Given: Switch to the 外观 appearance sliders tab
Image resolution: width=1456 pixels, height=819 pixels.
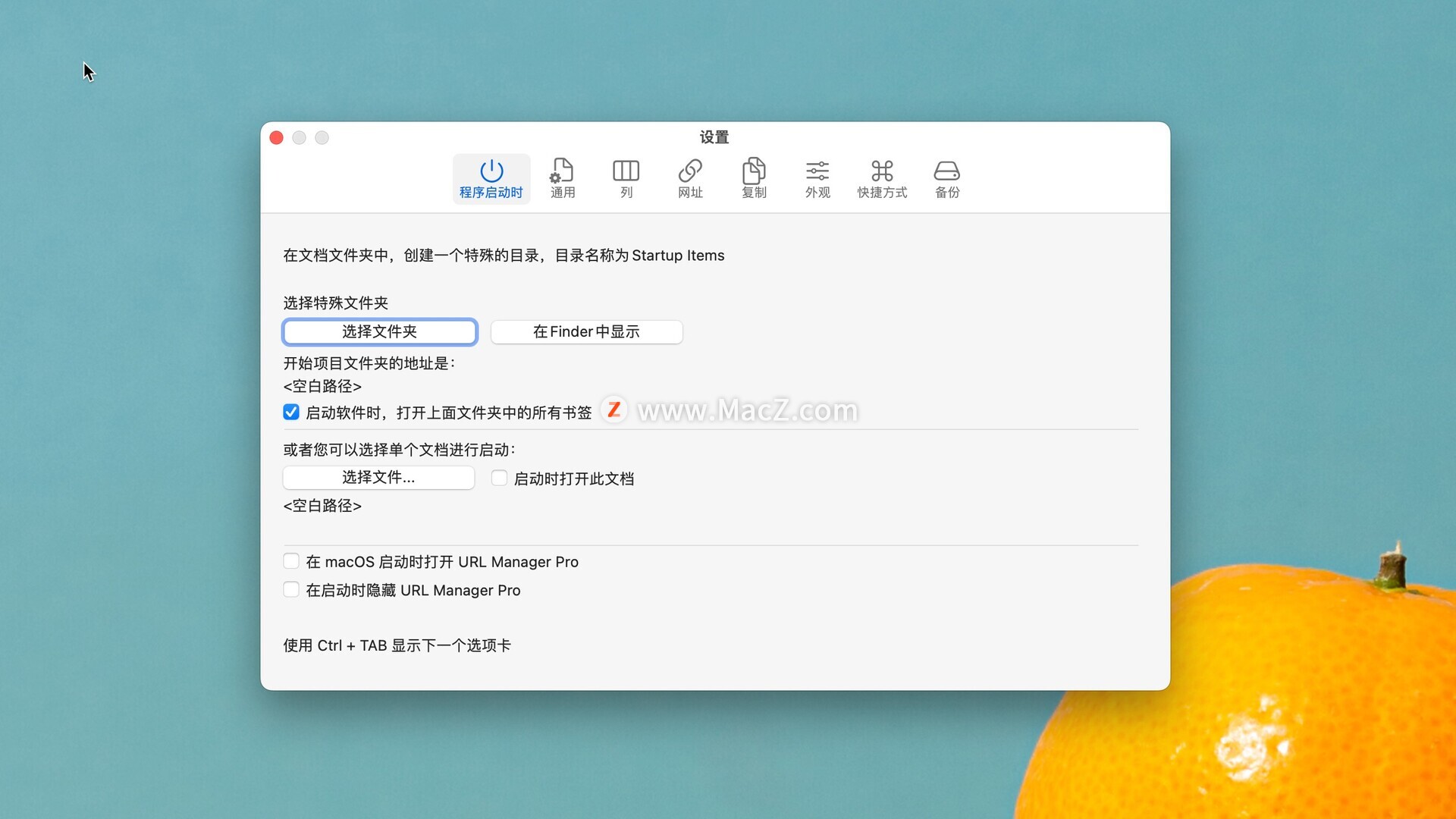Looking at the screenshot, I should tap(817, 179).
